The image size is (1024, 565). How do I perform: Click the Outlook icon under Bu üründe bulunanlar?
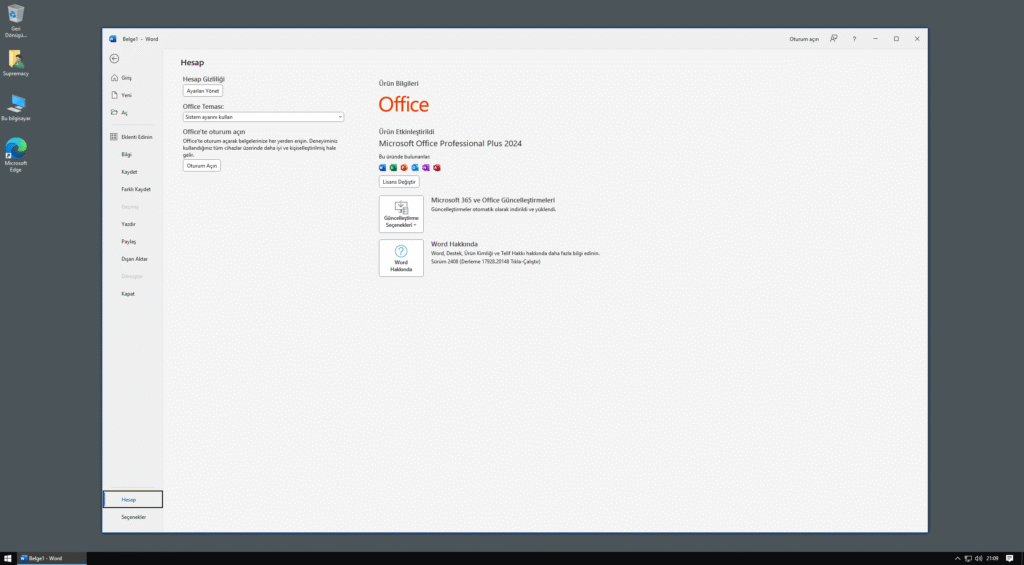[415, 168]
